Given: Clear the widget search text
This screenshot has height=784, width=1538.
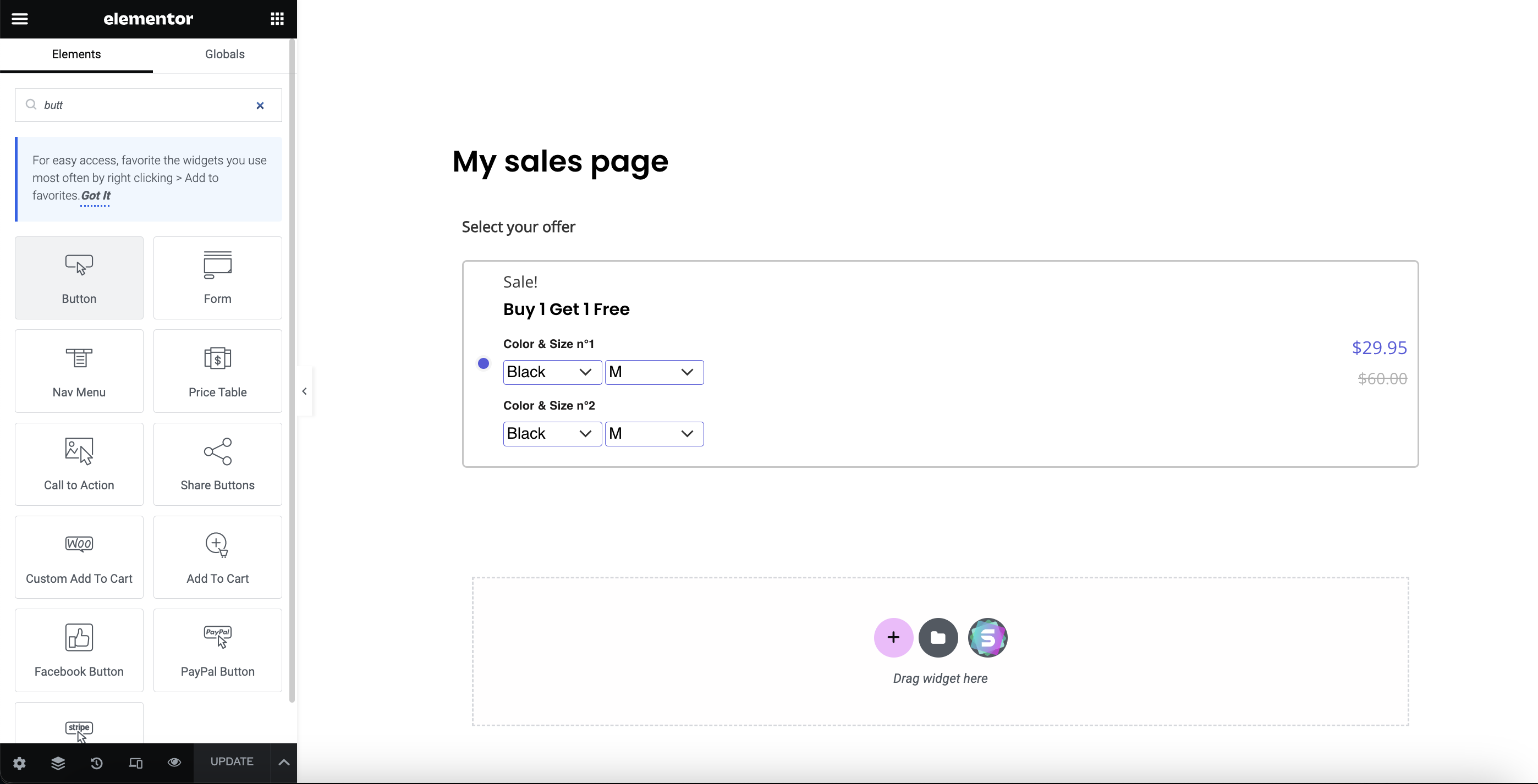Looking at the screenshot, I should coord(260,106).
